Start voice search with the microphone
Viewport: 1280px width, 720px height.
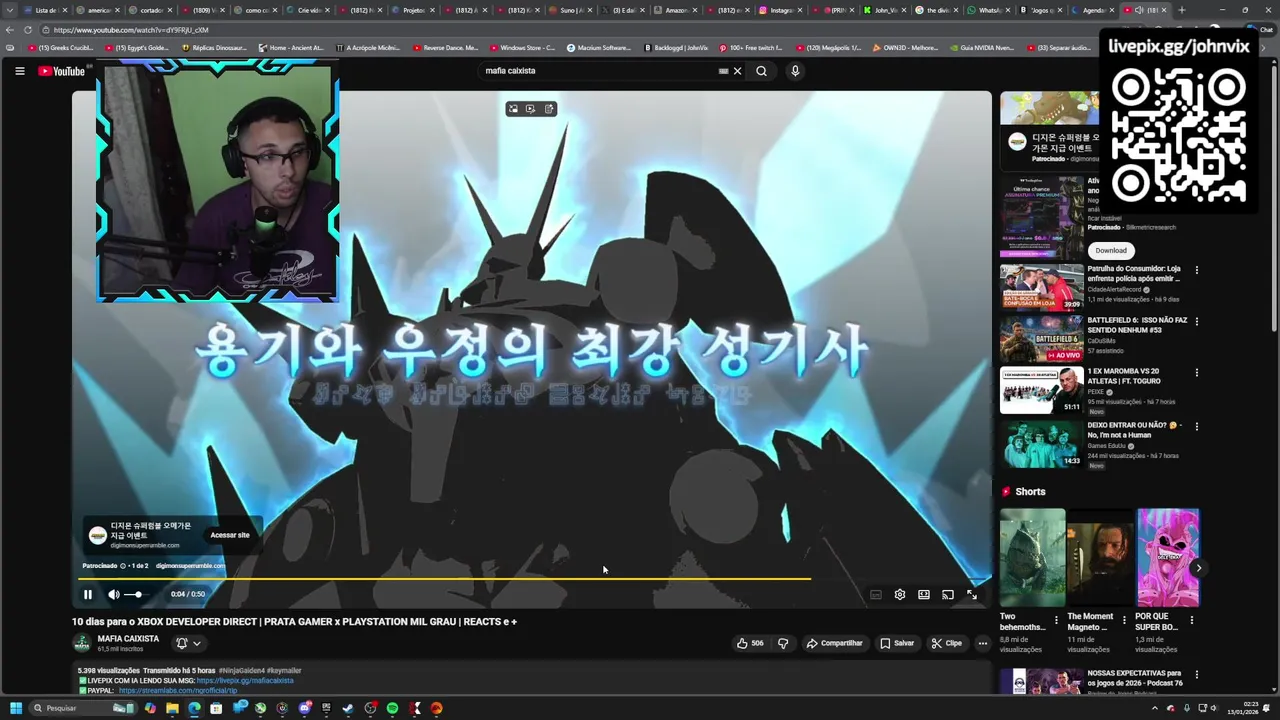pos(795,71)
